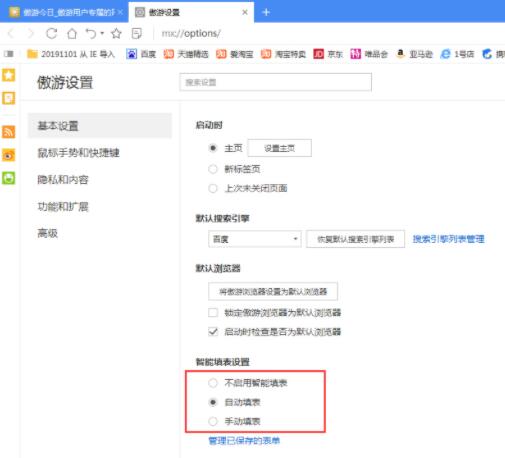This screenshot has width=505, height=458.
Task: Click the mx://options/ address bar
Action: point(191,33)
